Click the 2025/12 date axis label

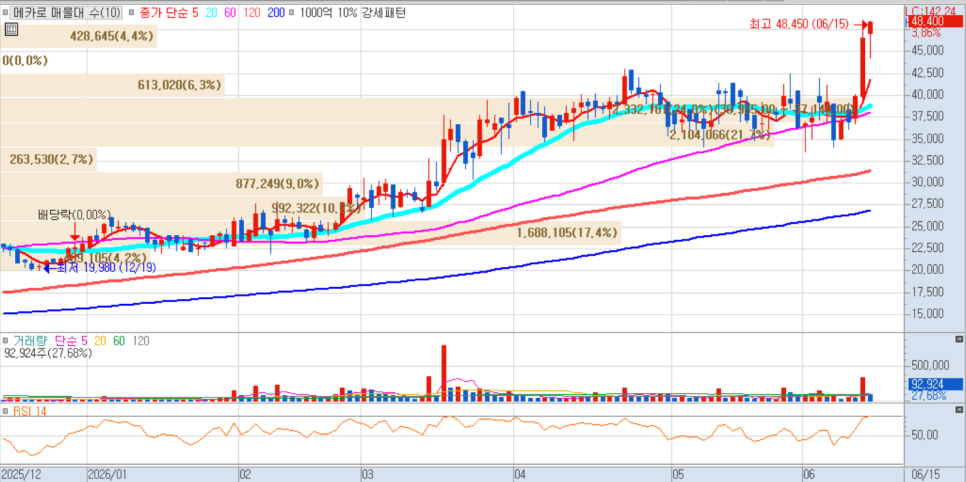pyautogui.click(x=20, y=475)
